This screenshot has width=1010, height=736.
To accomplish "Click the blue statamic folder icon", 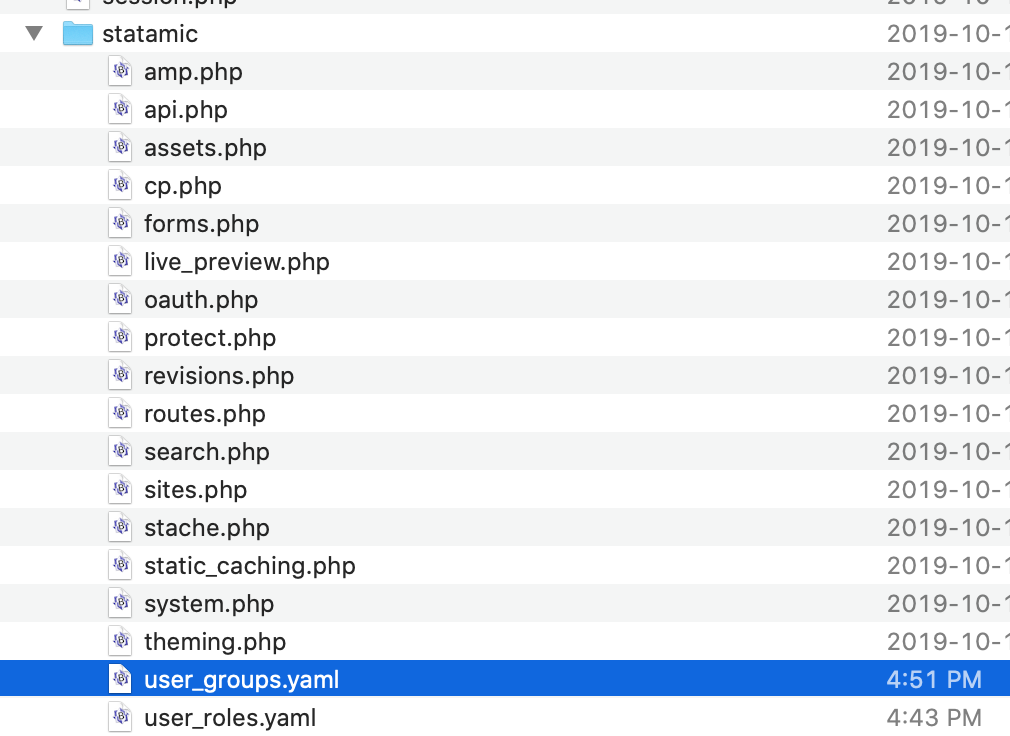I will [x=76, y=33].
